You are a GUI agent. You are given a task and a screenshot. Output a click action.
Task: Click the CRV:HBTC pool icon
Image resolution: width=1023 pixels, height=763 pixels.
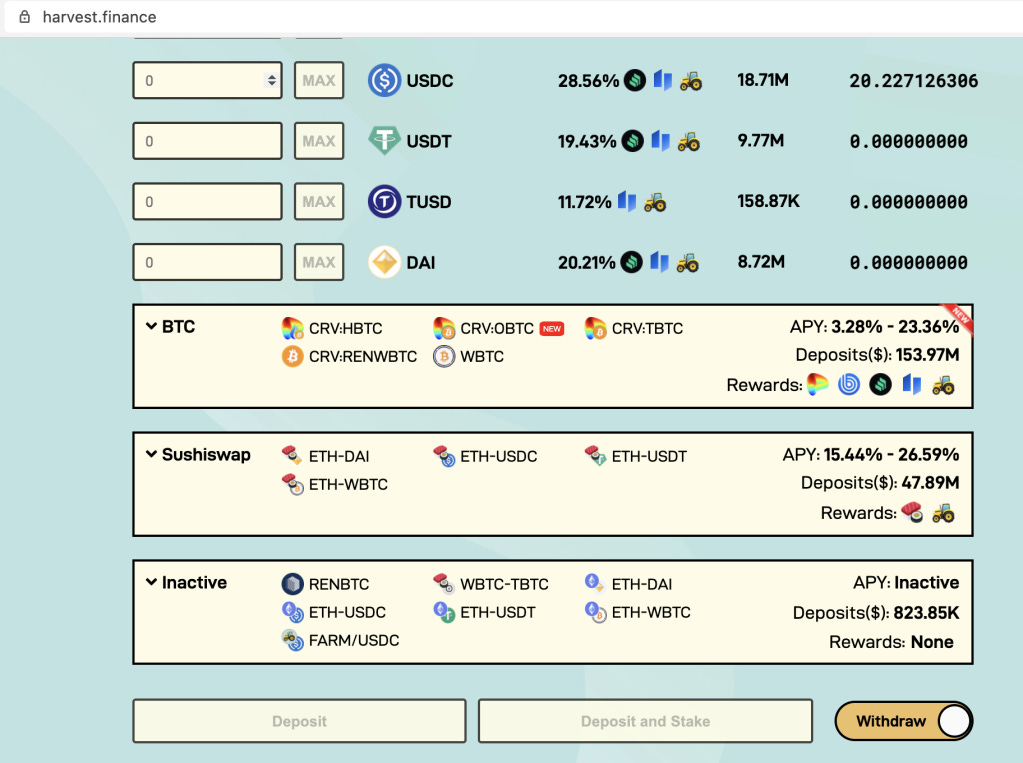(292, 328)
